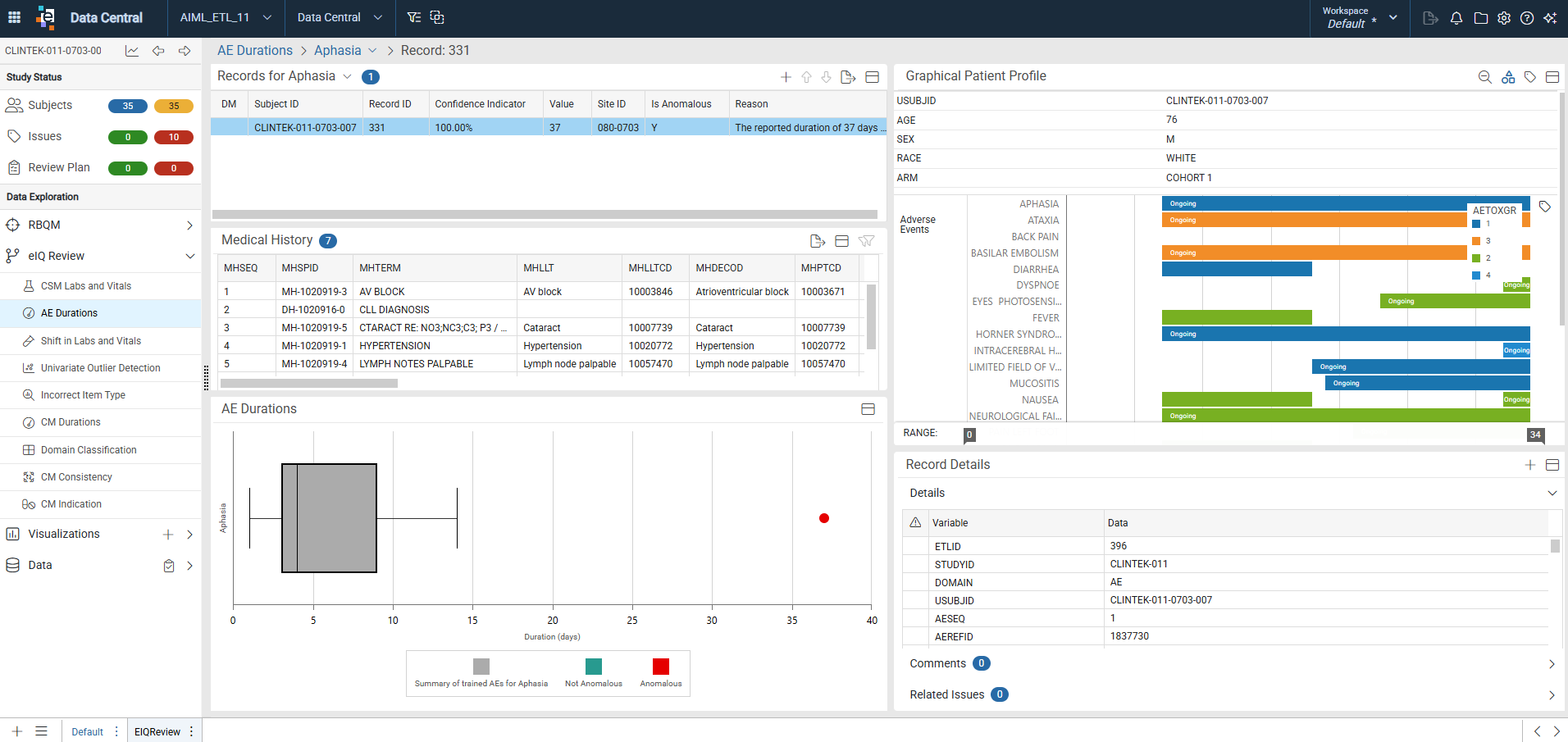Open the settings gear icon
The height and width of the screenshot is (742, 1568).
(1504, 18)
